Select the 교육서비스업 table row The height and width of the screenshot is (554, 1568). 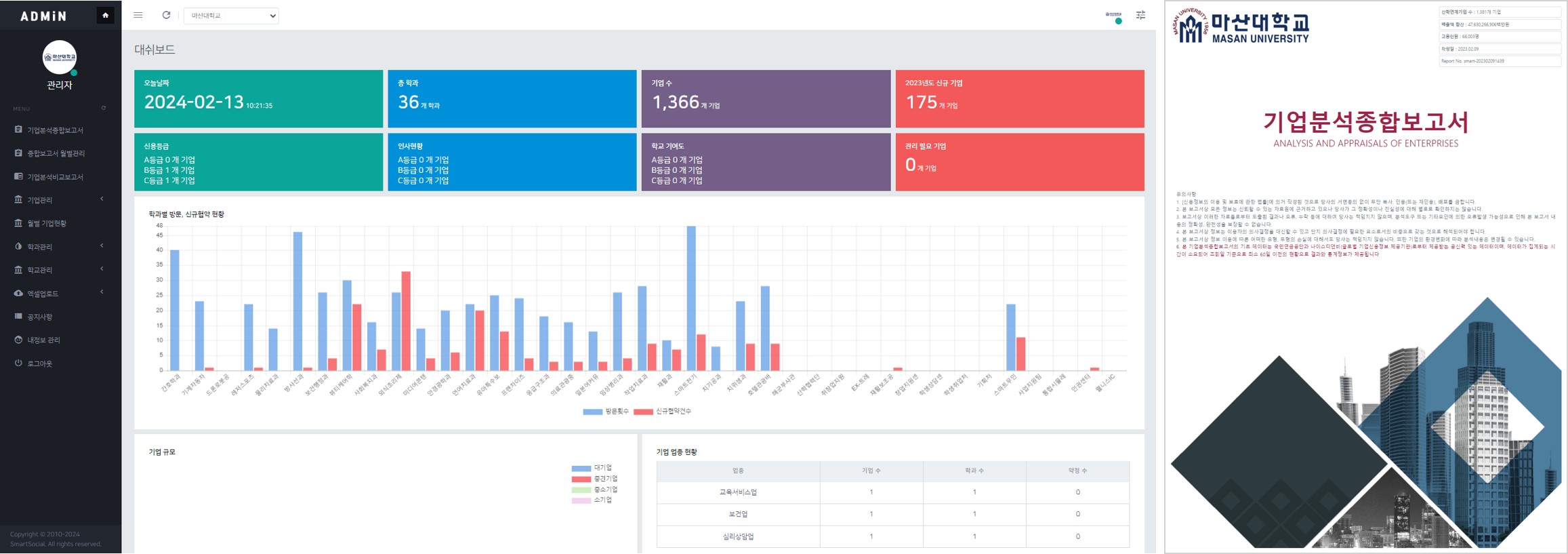click(x=892, y=492)
